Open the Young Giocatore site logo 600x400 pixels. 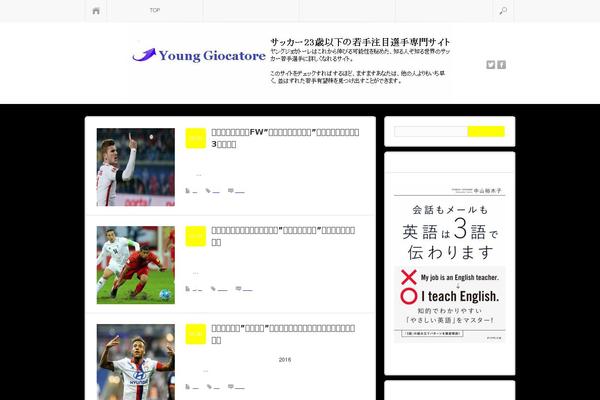tap(199, 56)
